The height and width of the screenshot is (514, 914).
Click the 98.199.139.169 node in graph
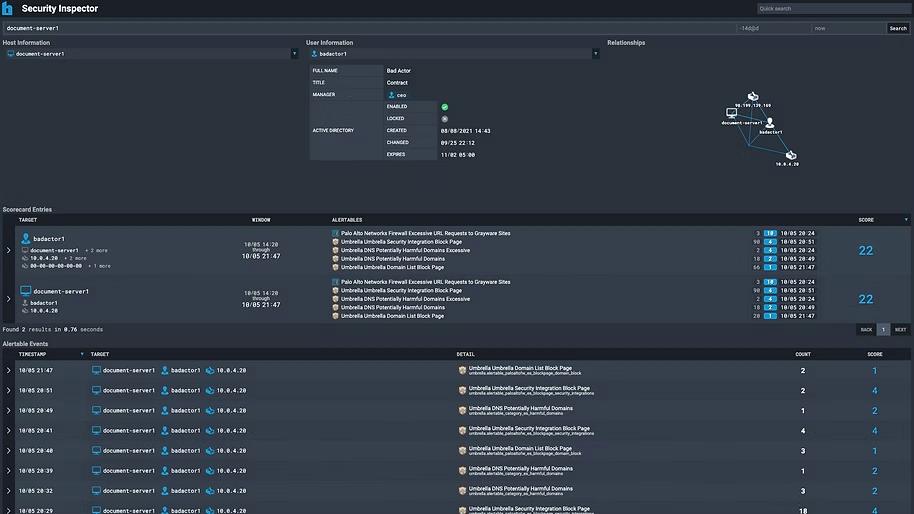click(x=752, y=96)
